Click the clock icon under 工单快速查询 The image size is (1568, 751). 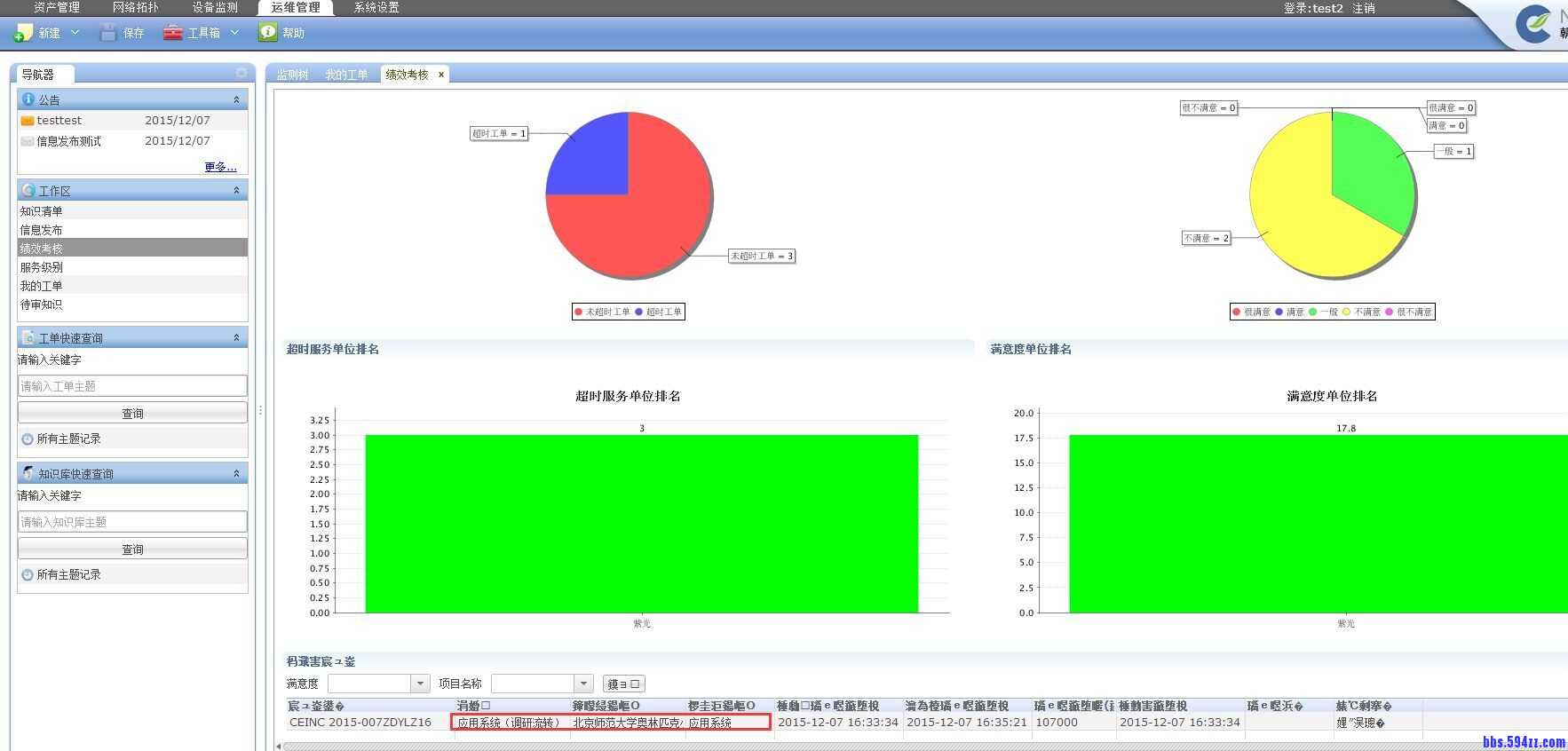click(x=28, y=439)
